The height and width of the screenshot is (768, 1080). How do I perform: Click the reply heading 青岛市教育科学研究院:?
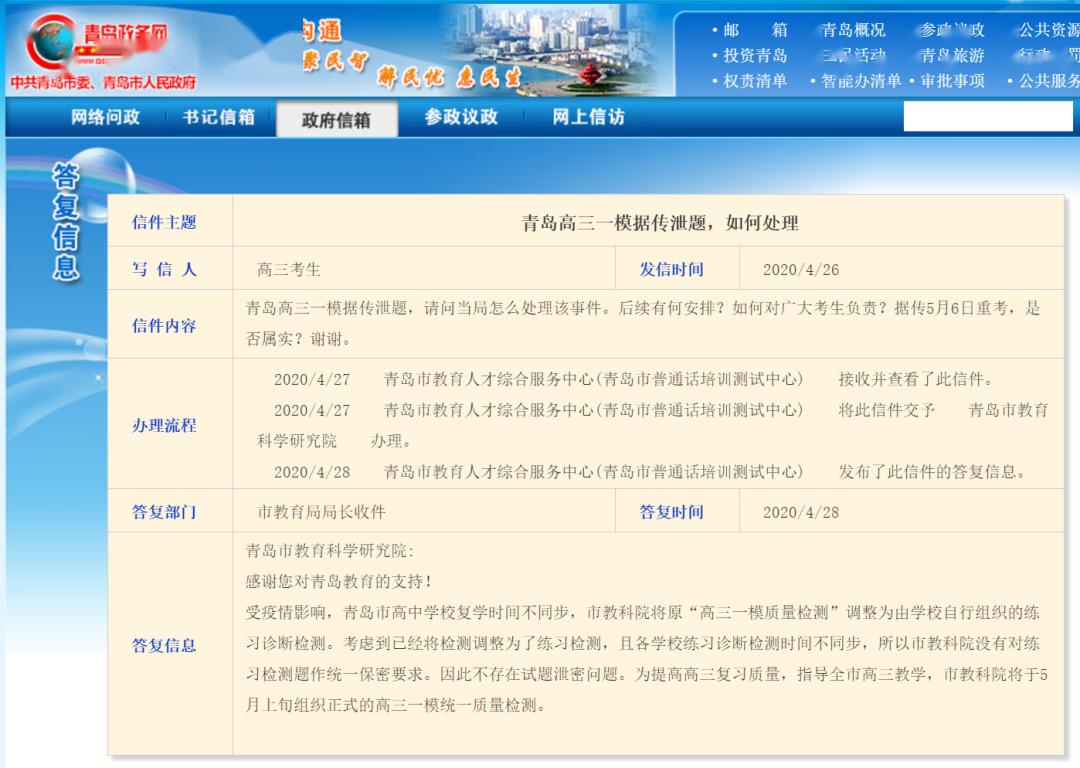click(x=330, y=550)
